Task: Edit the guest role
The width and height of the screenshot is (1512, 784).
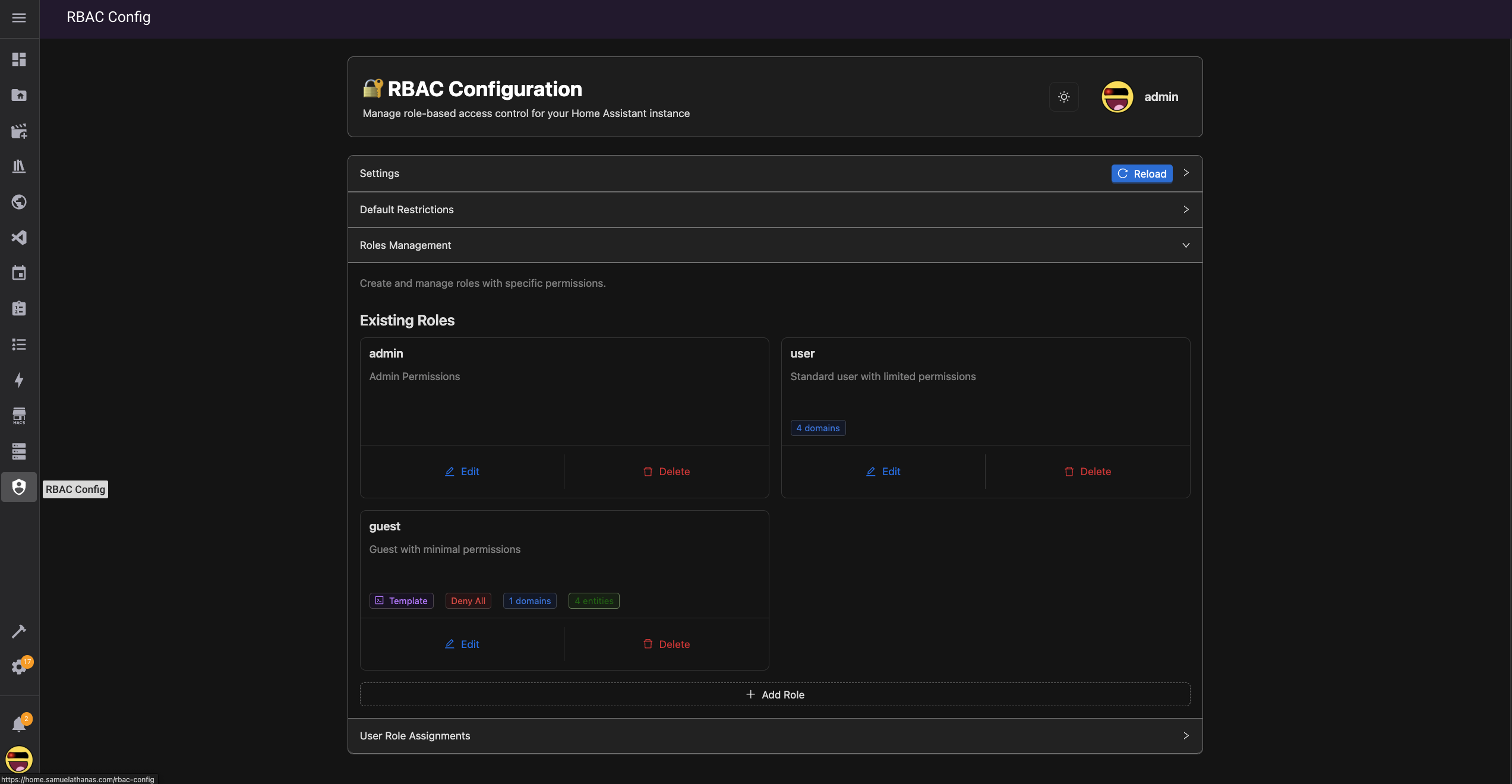Action: pyautogui.click(x=462, y=644)
